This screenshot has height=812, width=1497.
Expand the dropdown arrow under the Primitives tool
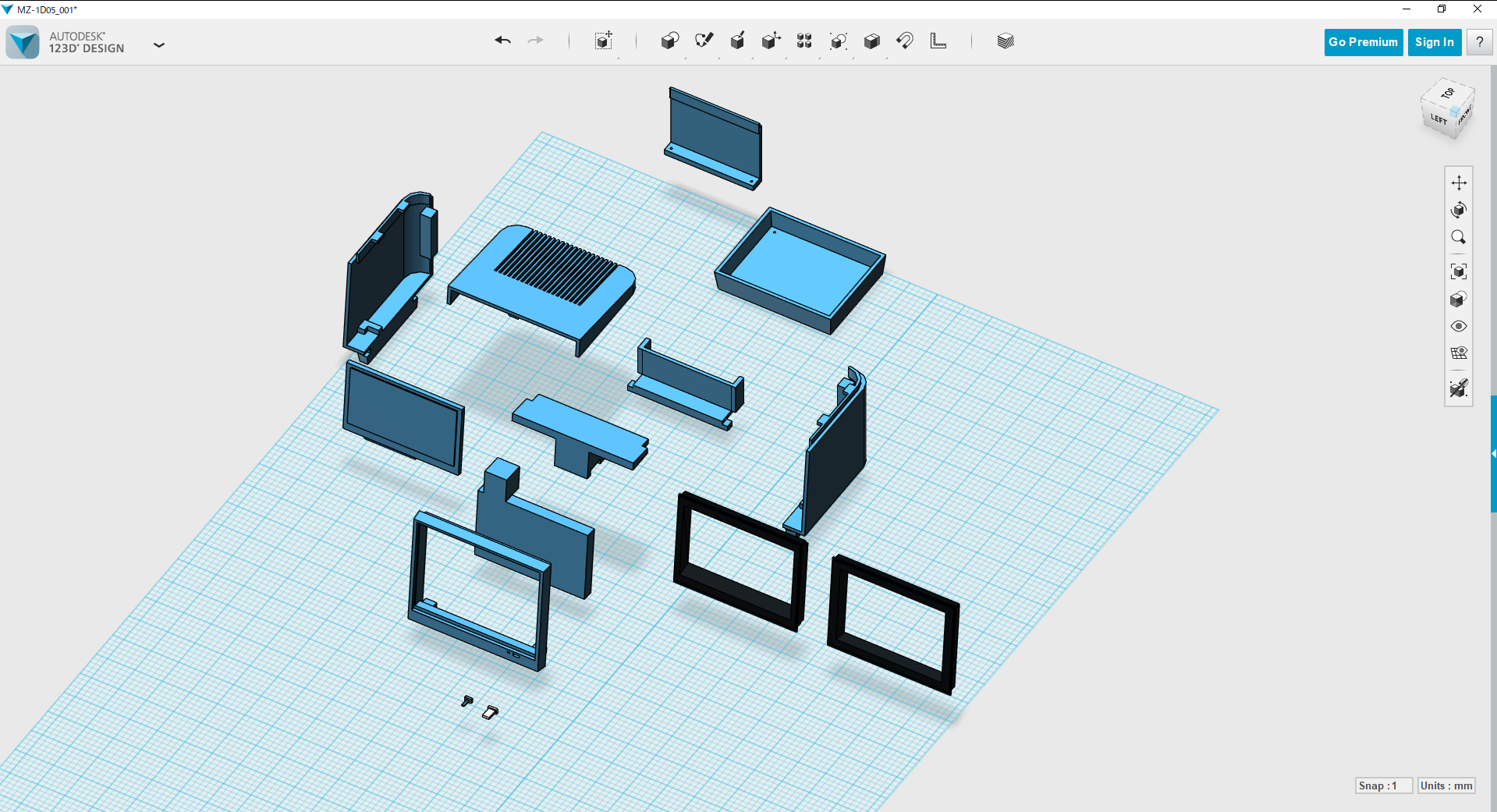pyautogui.click(x=684, y=57)
